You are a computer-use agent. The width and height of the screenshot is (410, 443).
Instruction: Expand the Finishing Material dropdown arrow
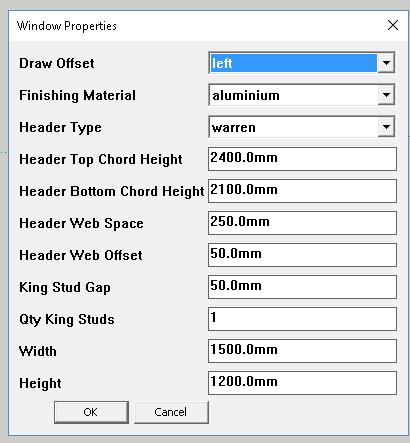tap(386, 95)
